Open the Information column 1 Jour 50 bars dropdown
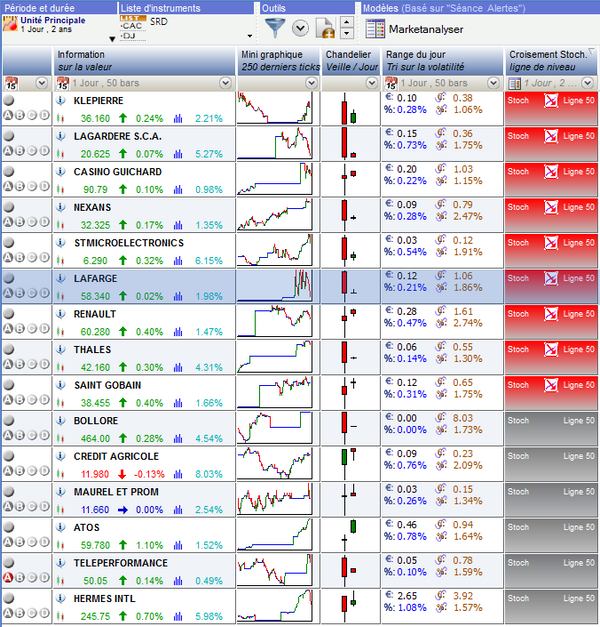This screenshot has width=600, height=627. [x=226, y=83]
